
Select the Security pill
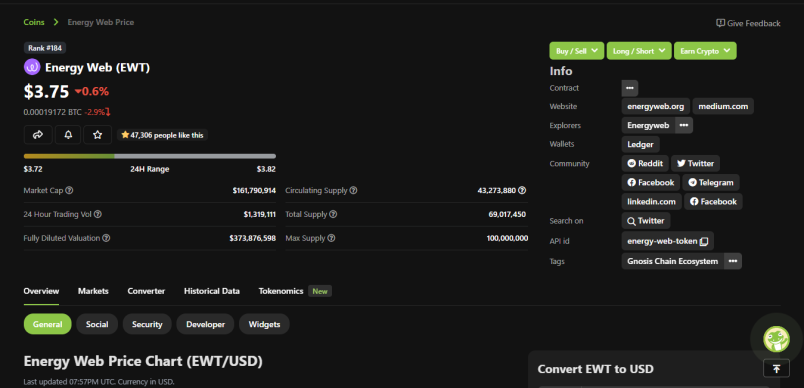coord(147,324)
